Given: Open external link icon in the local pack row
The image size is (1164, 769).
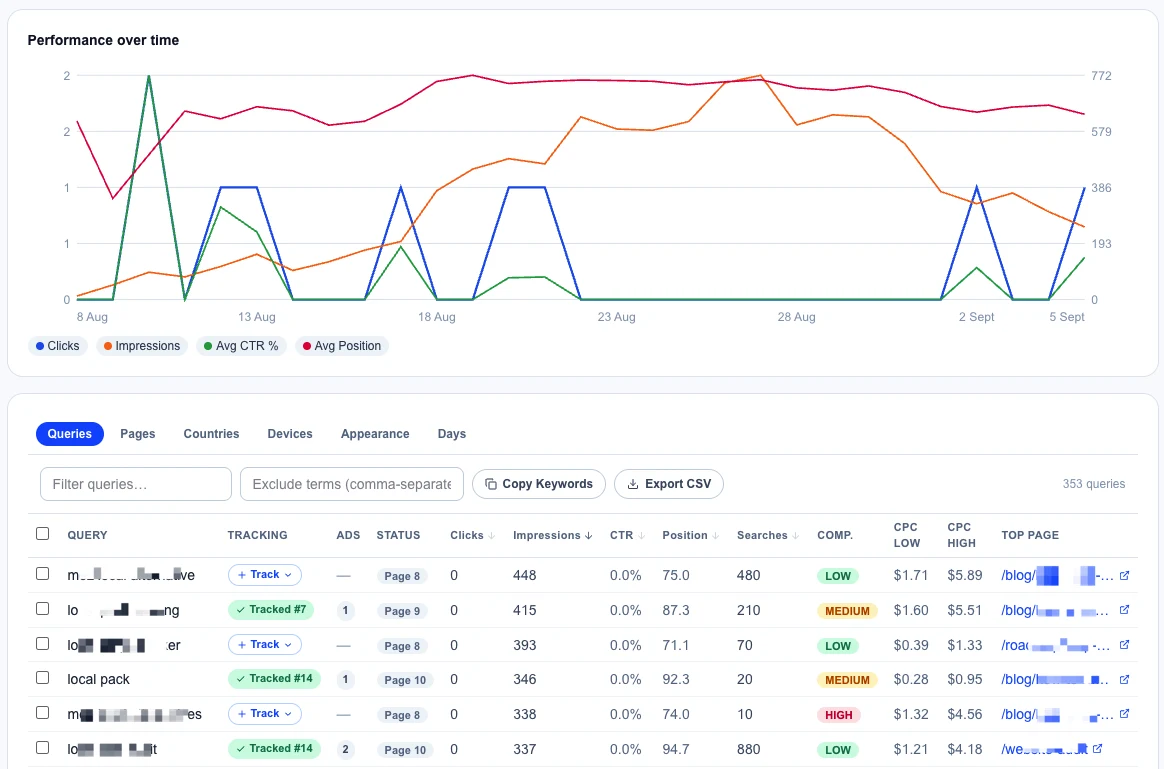Looking at the screenshot, I should tap(1124, 679).
